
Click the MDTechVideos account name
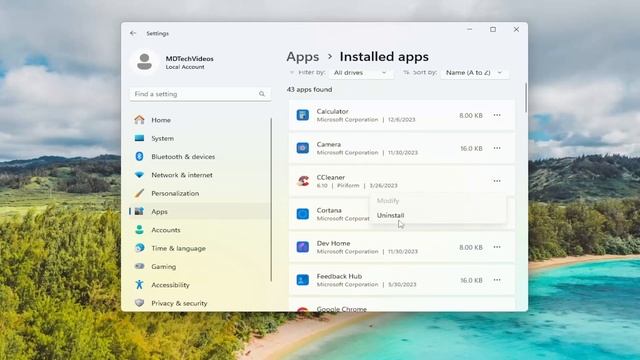click(x=189, y=59)
